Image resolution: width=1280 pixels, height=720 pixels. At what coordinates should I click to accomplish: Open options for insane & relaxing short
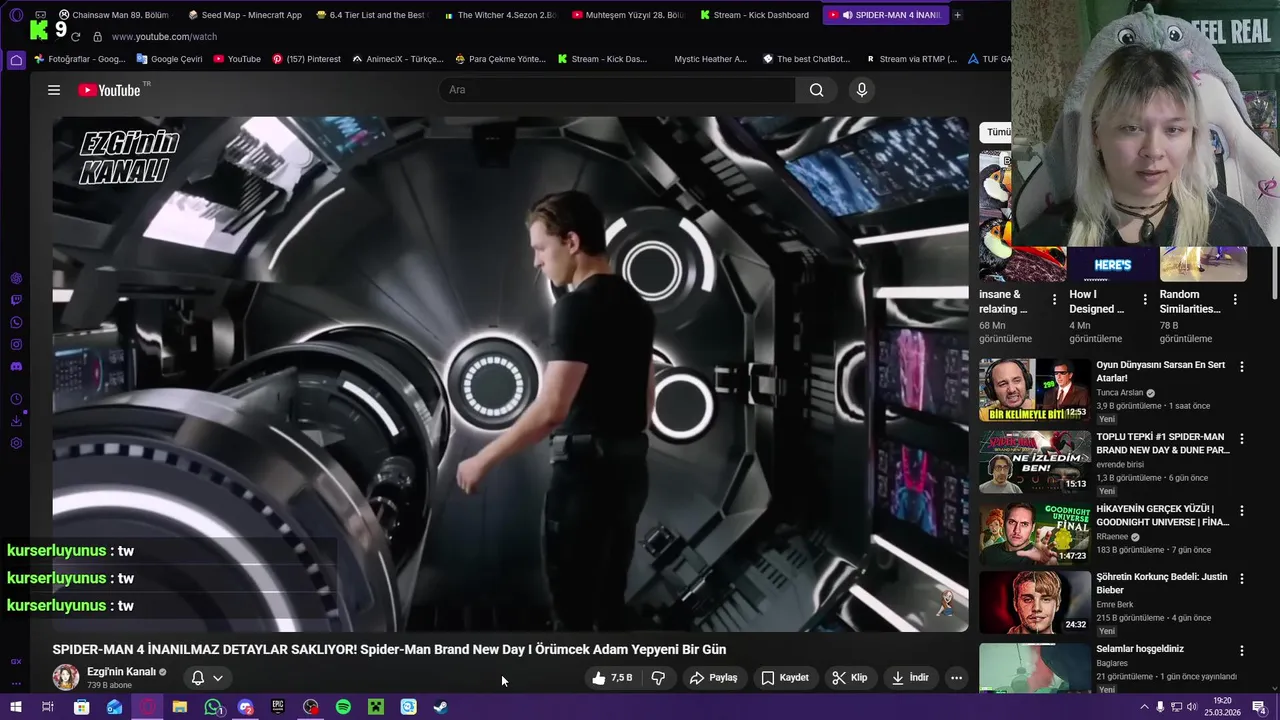point(1054,299)
